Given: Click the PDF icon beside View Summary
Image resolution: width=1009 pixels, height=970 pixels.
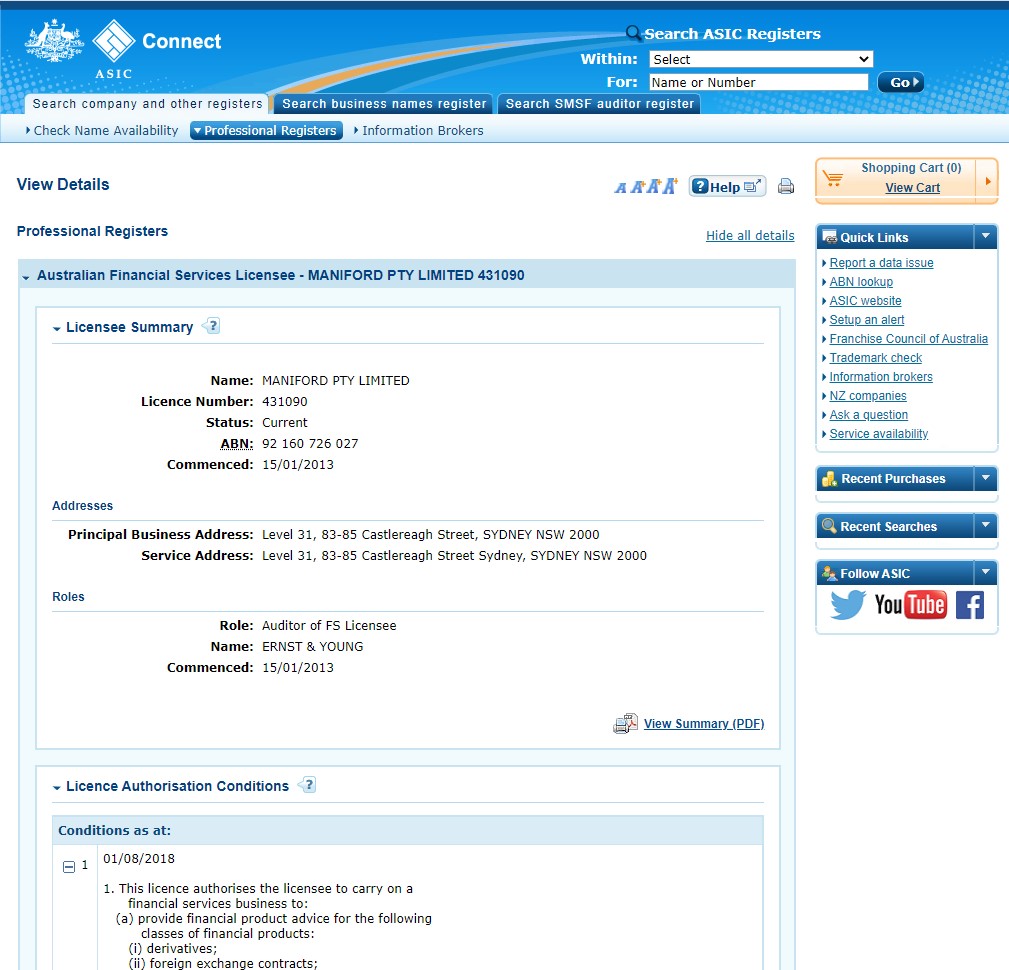Looking at the screenshot, I should point(625,723).
